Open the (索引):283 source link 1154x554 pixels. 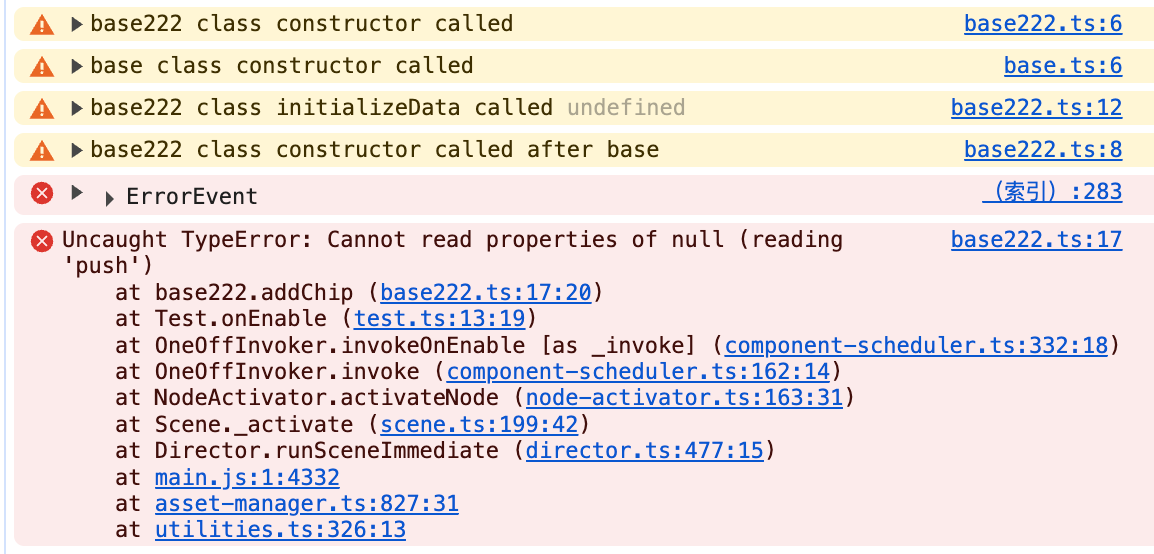1052,192
